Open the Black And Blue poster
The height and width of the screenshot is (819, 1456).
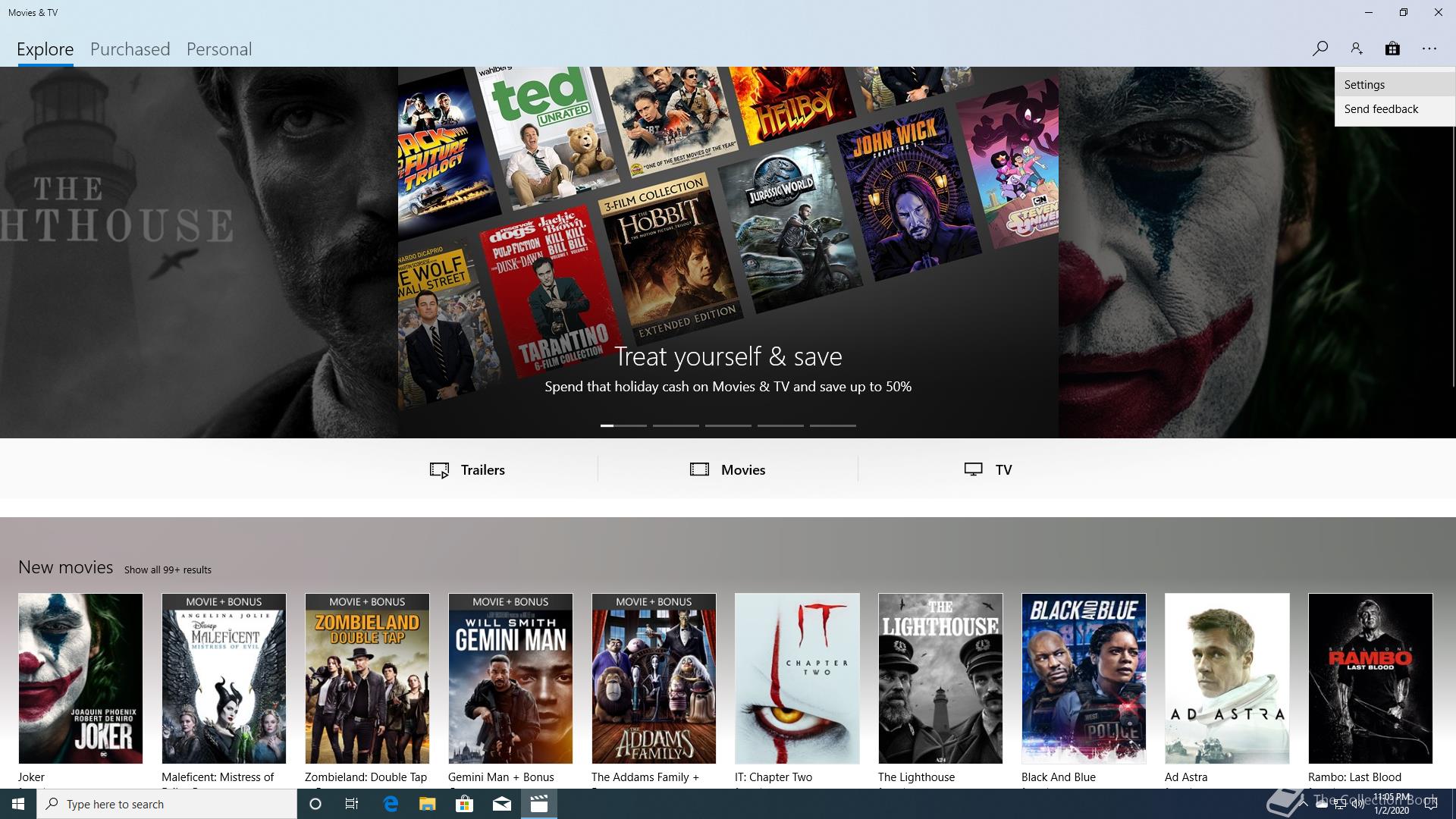pyautogui.click(x=1084, y=679)
